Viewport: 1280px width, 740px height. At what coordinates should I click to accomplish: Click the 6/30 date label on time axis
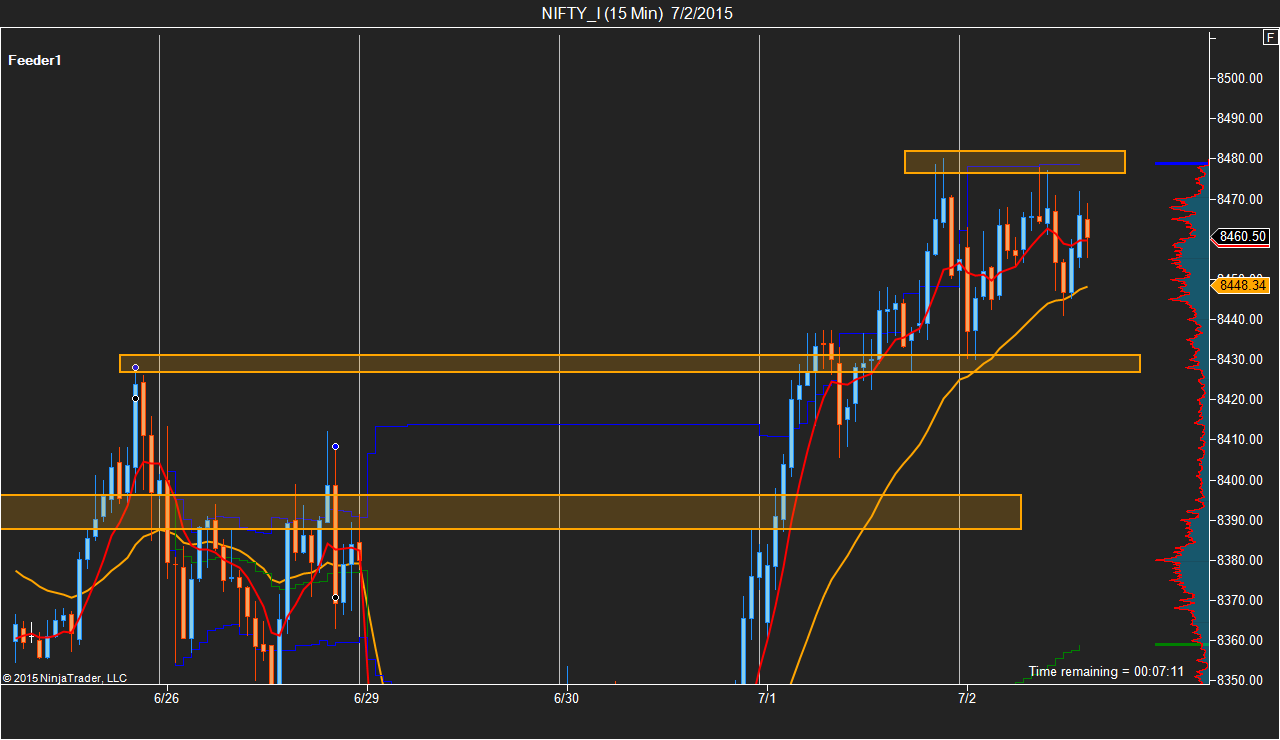566,698
